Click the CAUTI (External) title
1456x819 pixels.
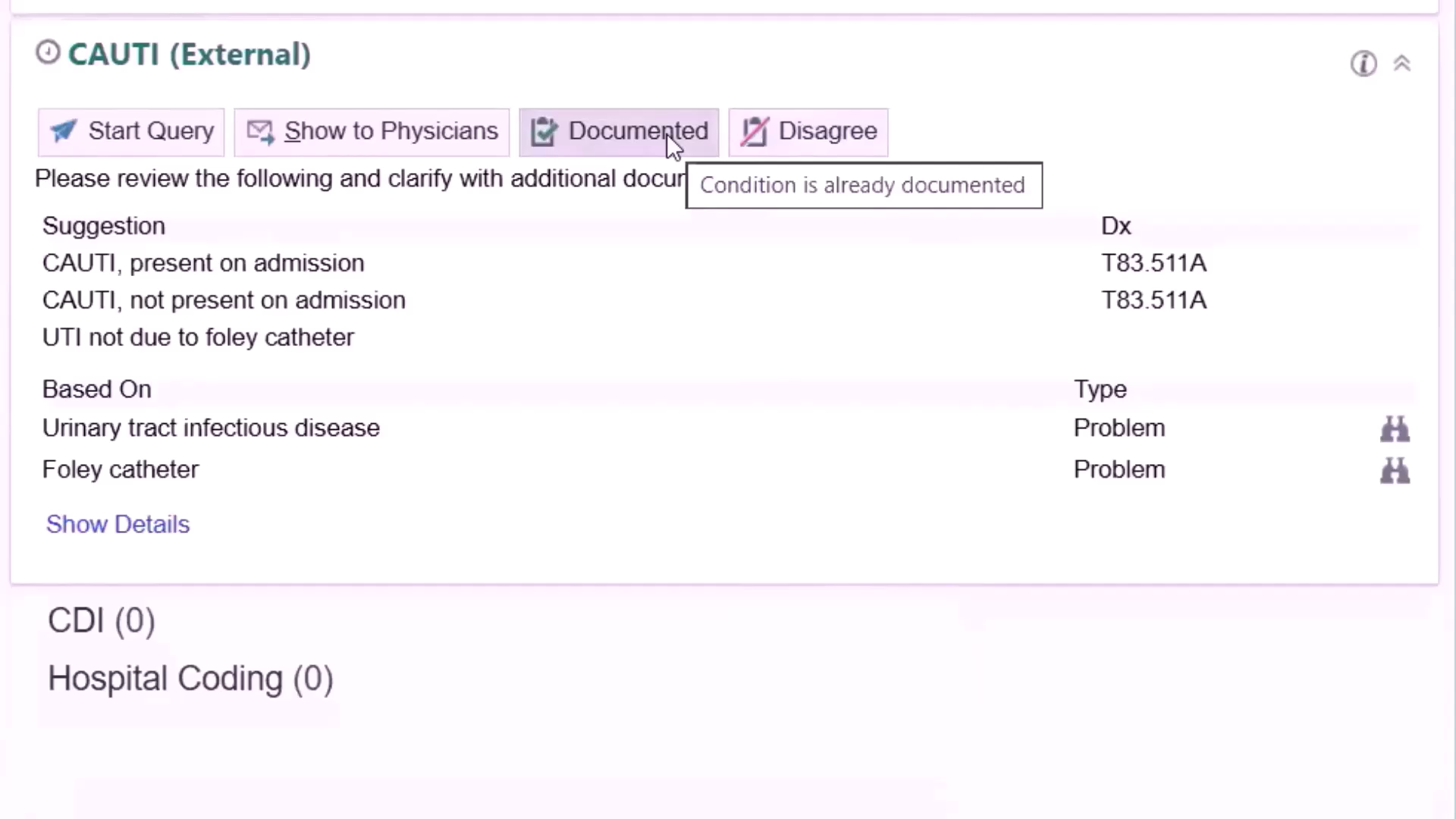[190, 55]
